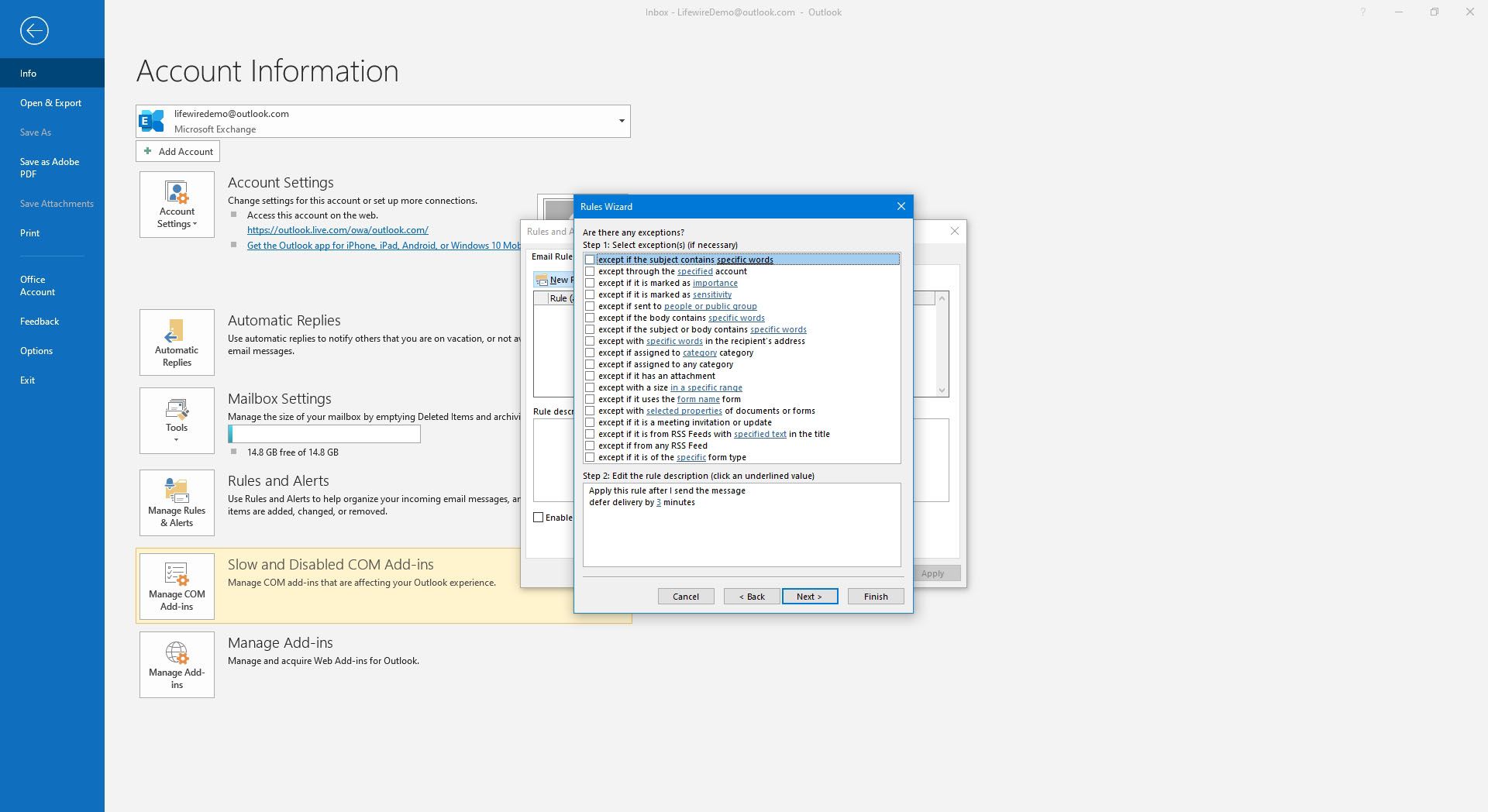The height and width of the screenshot is (812, 1488).
Task: Tick 'except if from any RSS Feed'
Action: (x=590, y=446)
